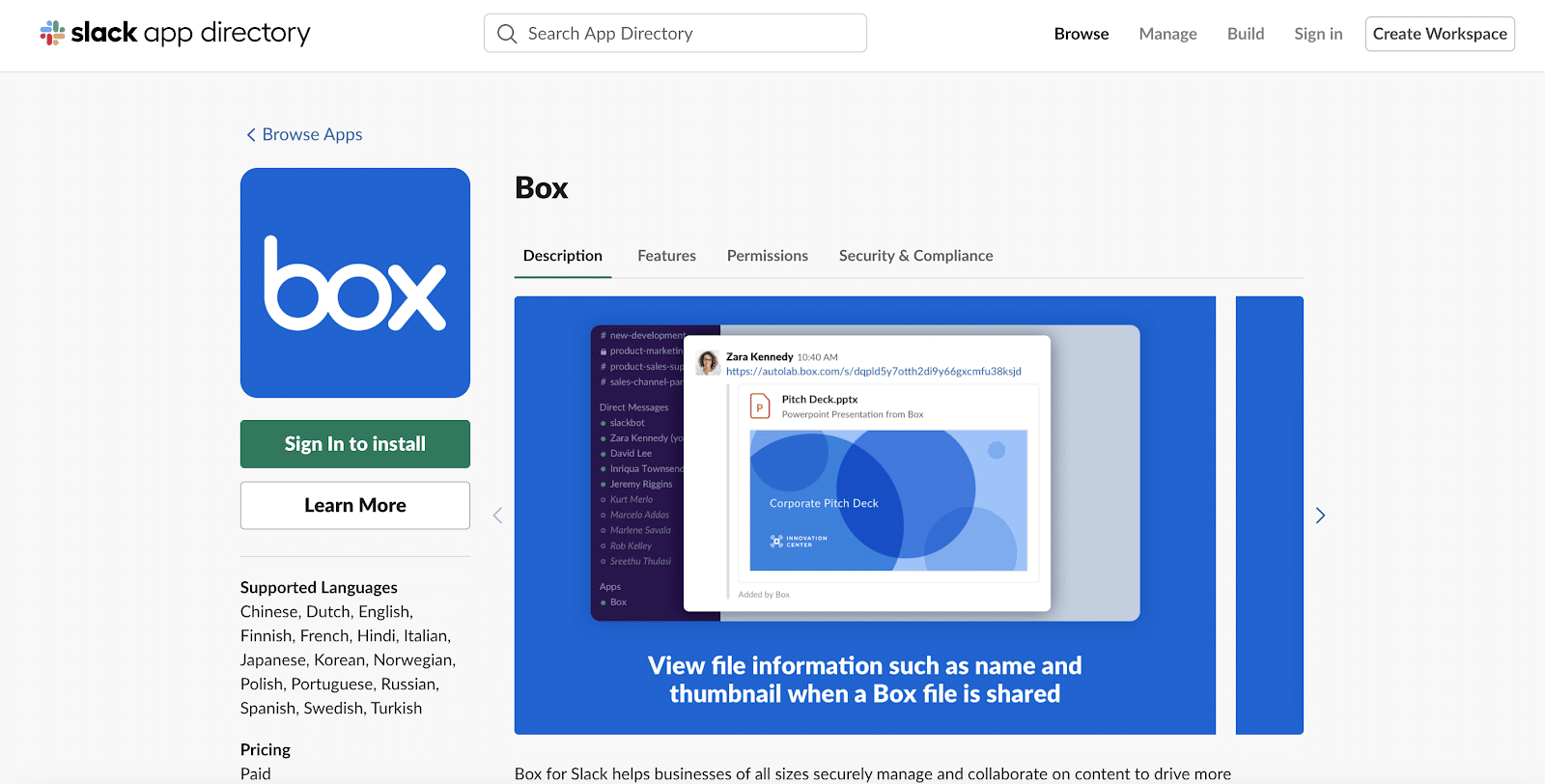Click the Pricing heading
Image resolution: width=1545 pixels, height=784 pixels.
click(266, 749)
